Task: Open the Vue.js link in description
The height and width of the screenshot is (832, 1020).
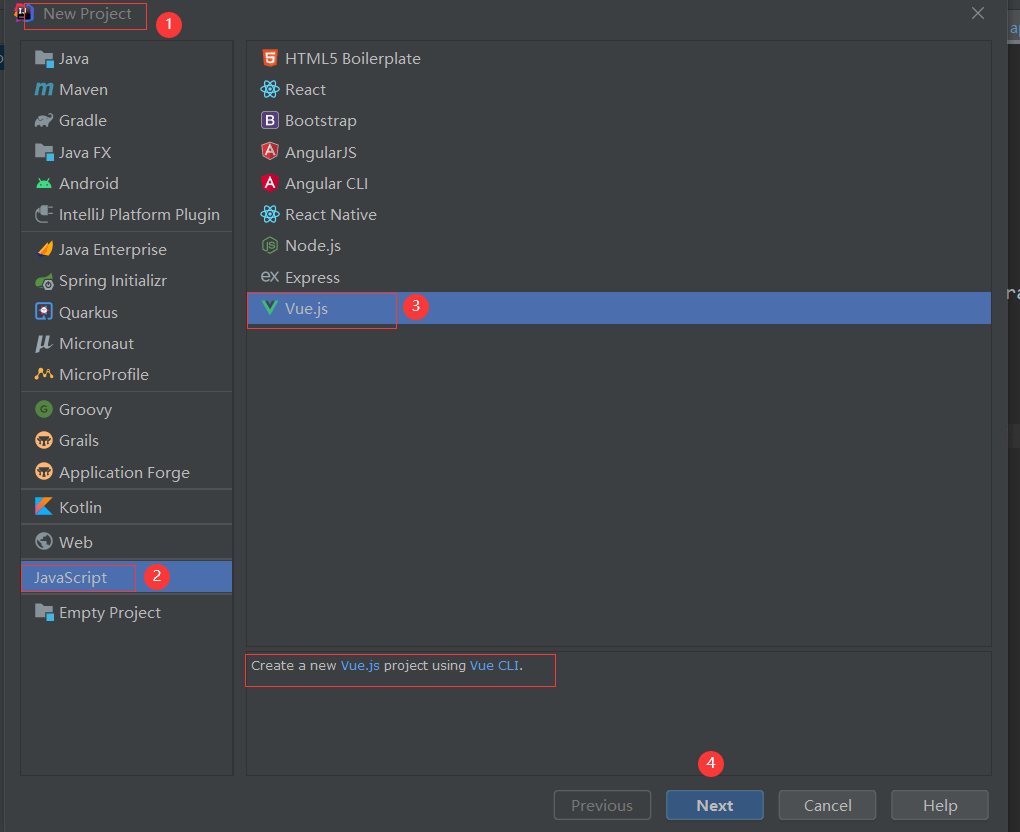Action: point(360,665)
